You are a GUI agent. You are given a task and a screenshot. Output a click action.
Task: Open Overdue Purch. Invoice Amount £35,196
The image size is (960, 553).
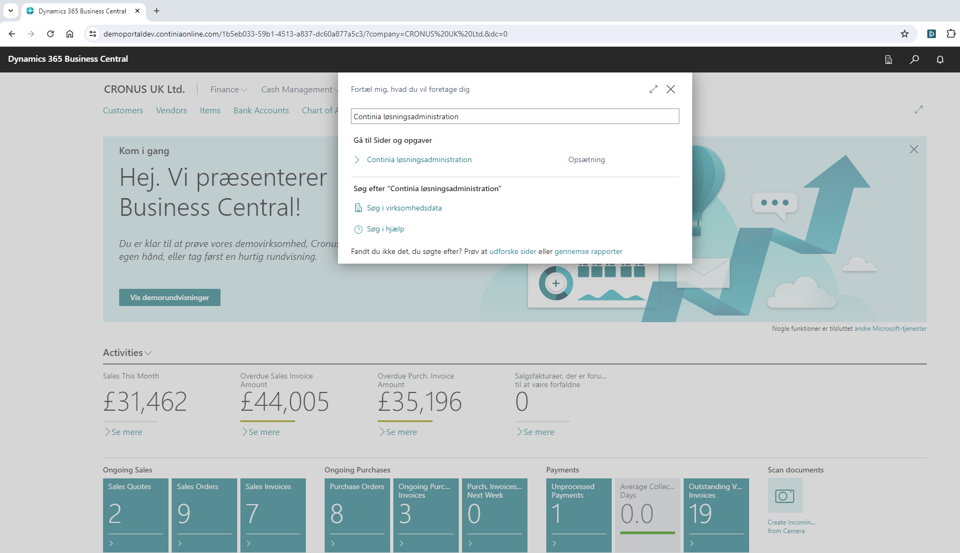(420, 402)
